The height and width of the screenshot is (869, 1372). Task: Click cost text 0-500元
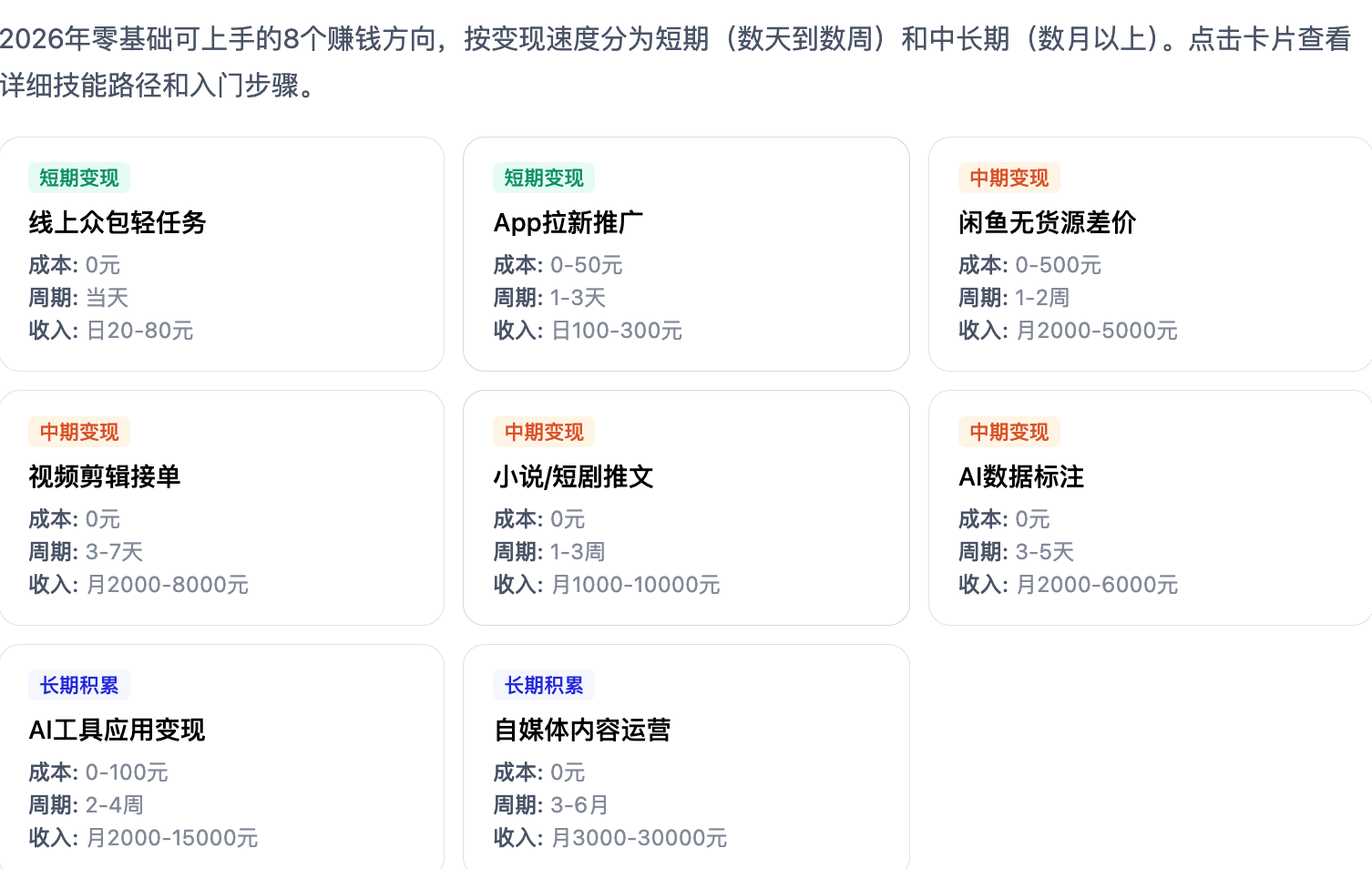pos(1059,265)
